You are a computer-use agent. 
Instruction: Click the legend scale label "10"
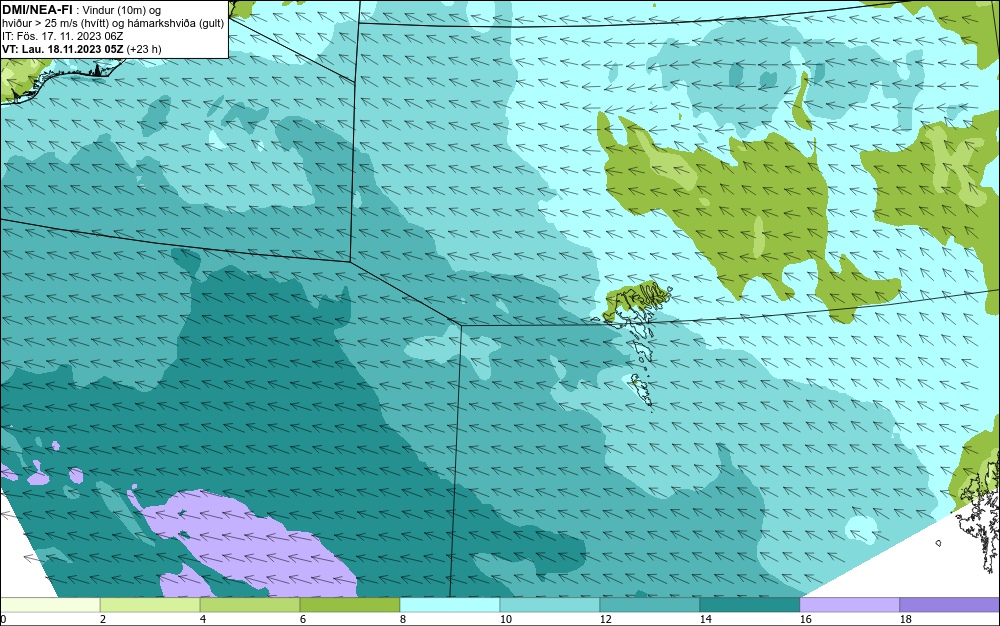pyautogui.click(x=506, y=619)
